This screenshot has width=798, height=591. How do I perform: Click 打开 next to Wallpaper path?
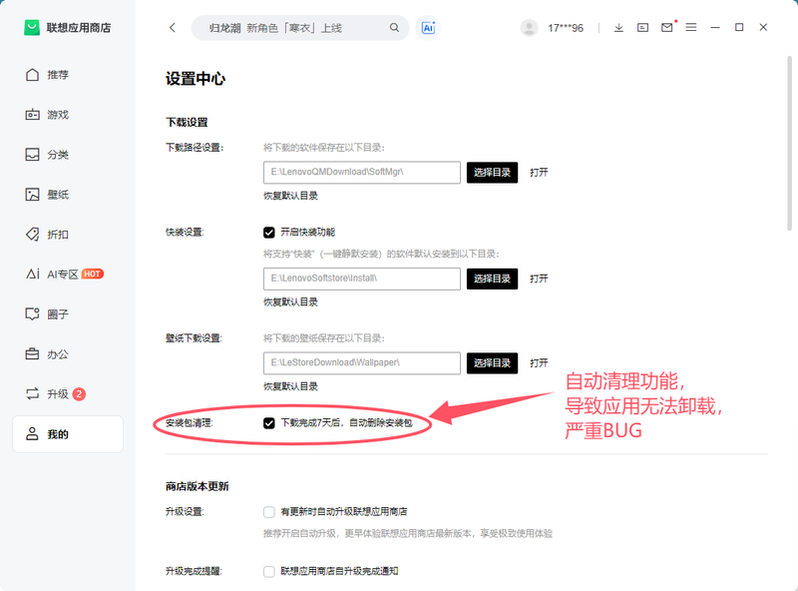(x=538, y=363)
